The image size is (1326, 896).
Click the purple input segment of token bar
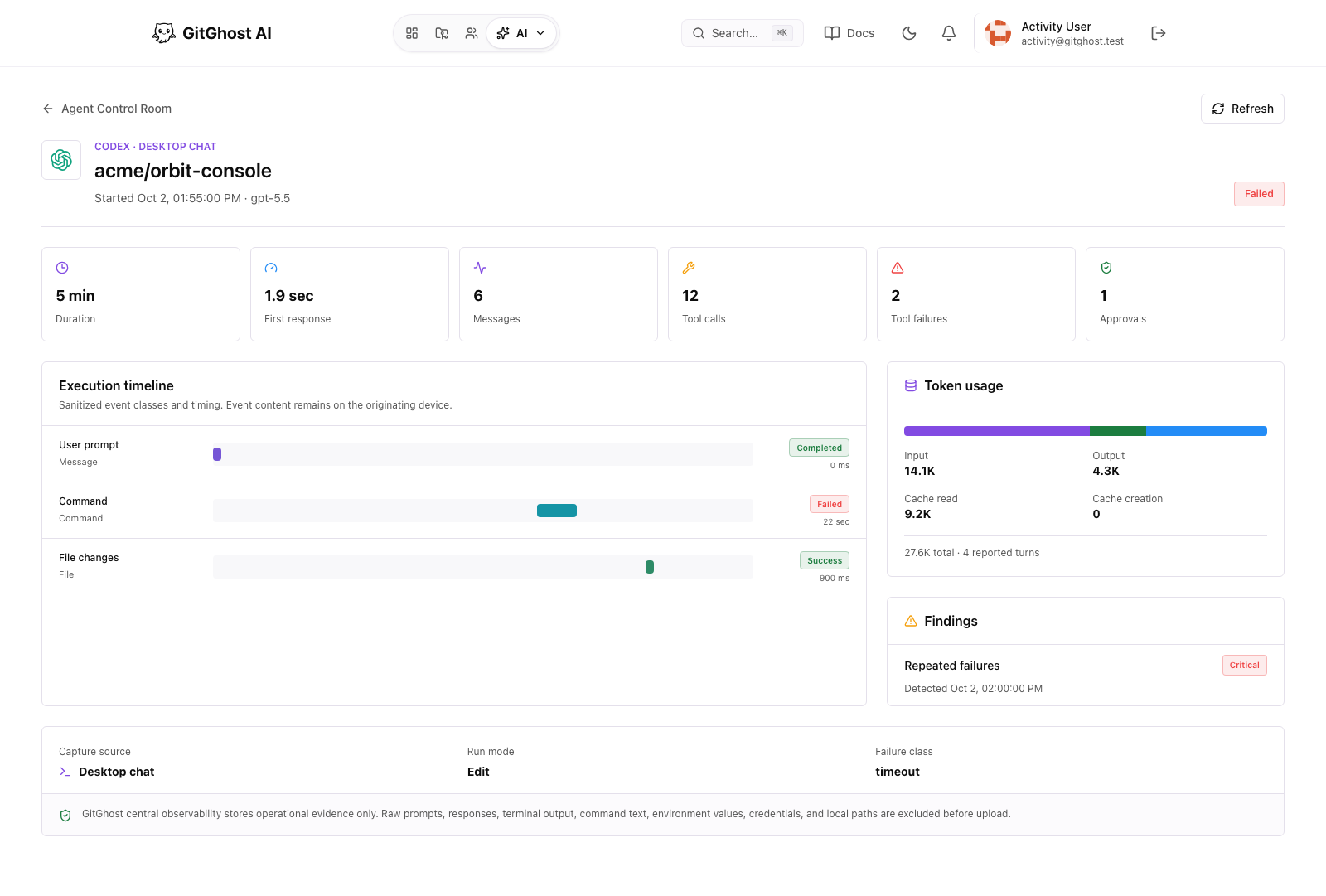pos(997,431)
